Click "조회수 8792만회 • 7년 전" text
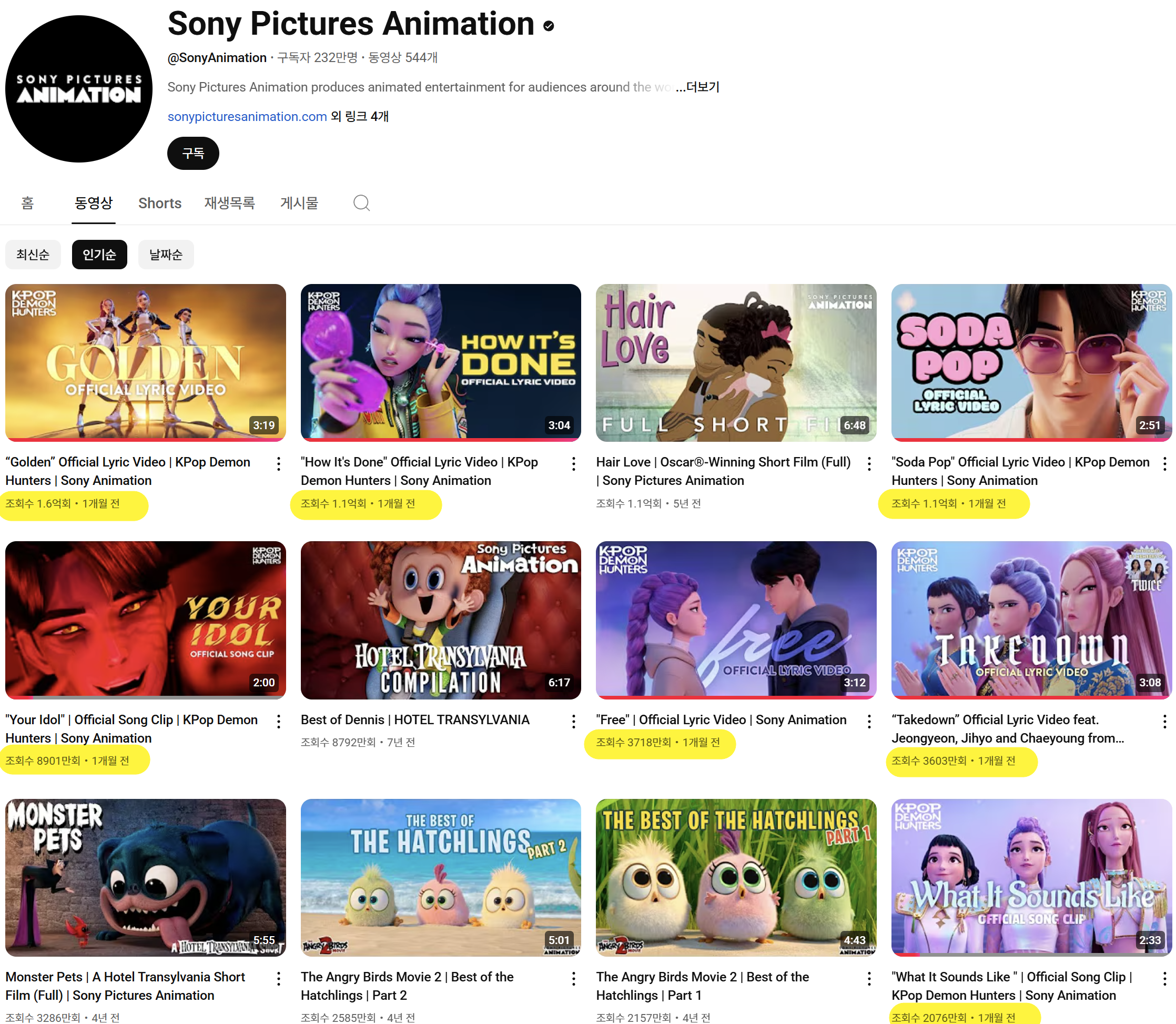This screenshot has height=1024, width=1176. point(358,742)
